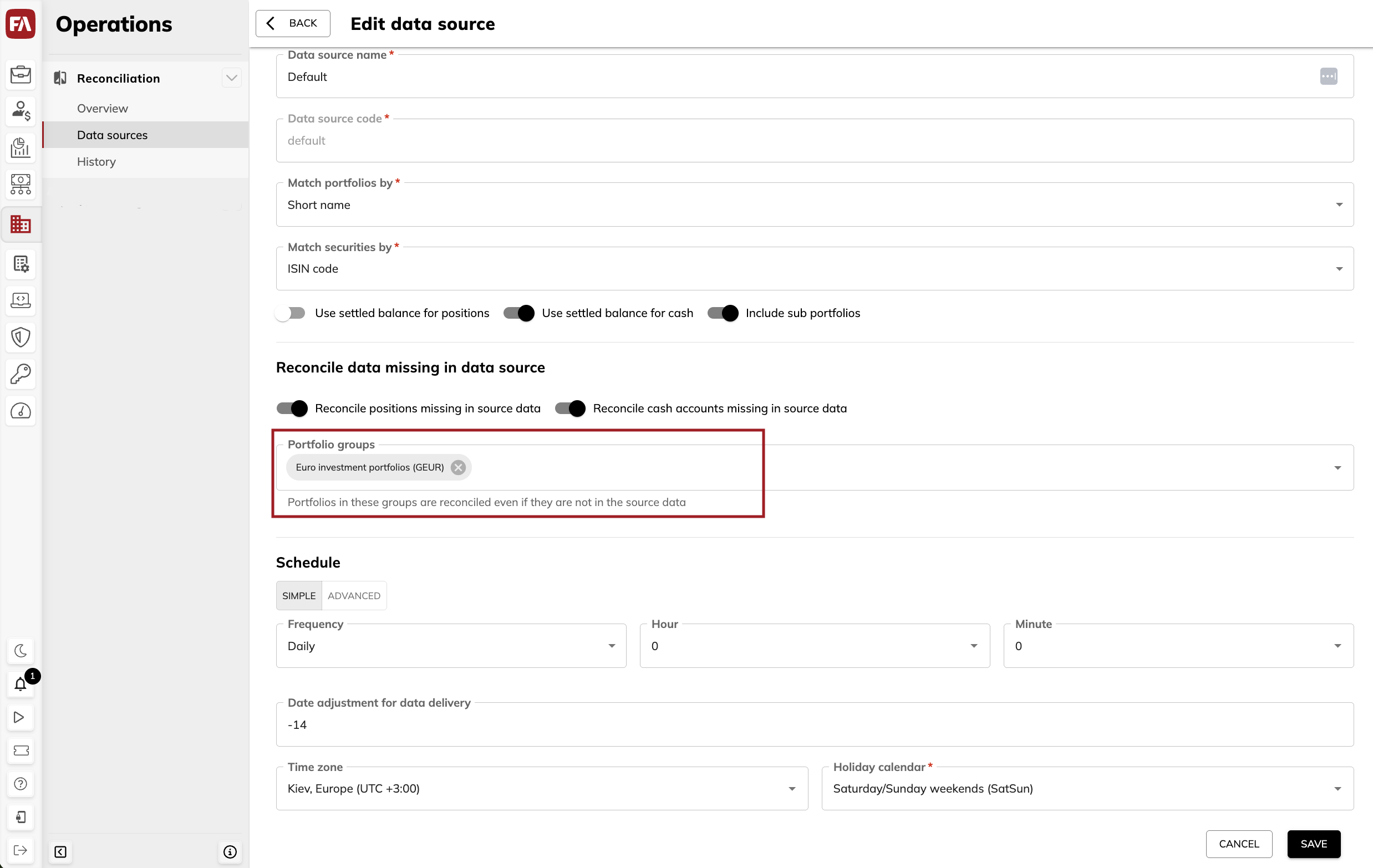Expand Portfolio groups dropdown arrow

(1337, 467)
